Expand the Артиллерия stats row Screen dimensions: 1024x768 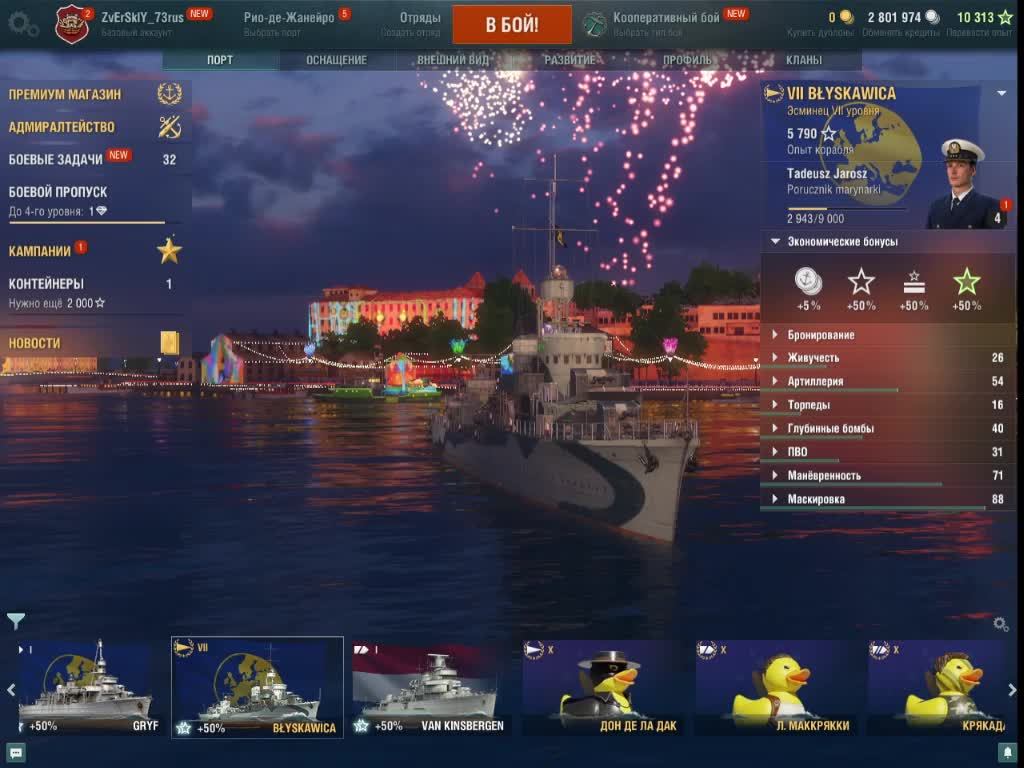point(888,381)
